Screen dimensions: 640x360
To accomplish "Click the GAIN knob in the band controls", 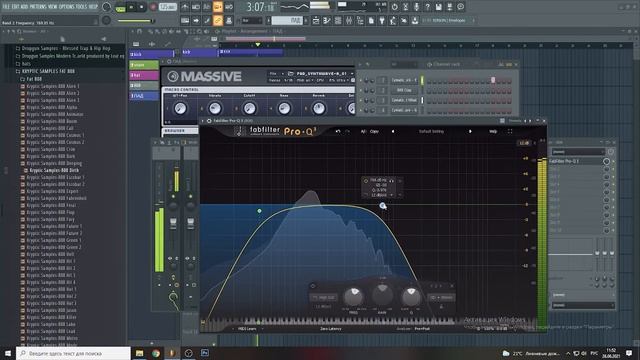I will [382, 295].
